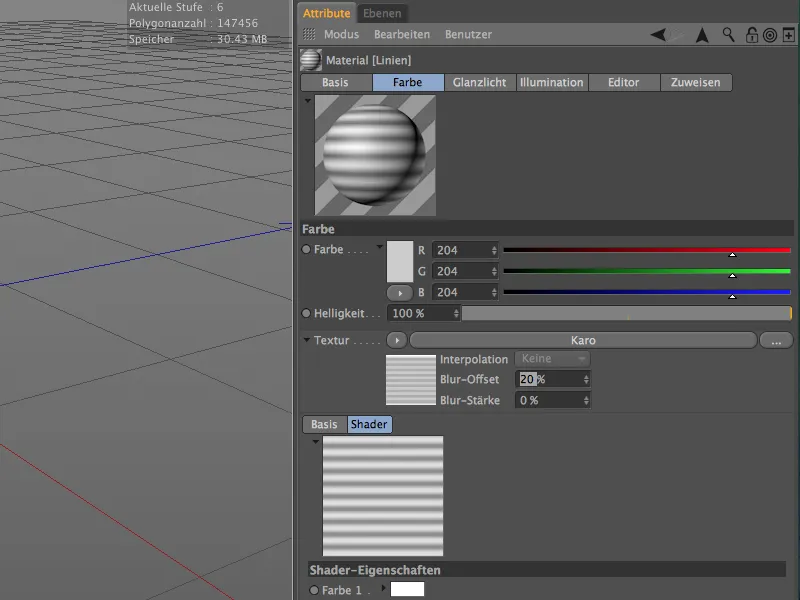Screen dimensions: 800x600
Task: Click the striped sphere material preview
Action: point(376,155)
